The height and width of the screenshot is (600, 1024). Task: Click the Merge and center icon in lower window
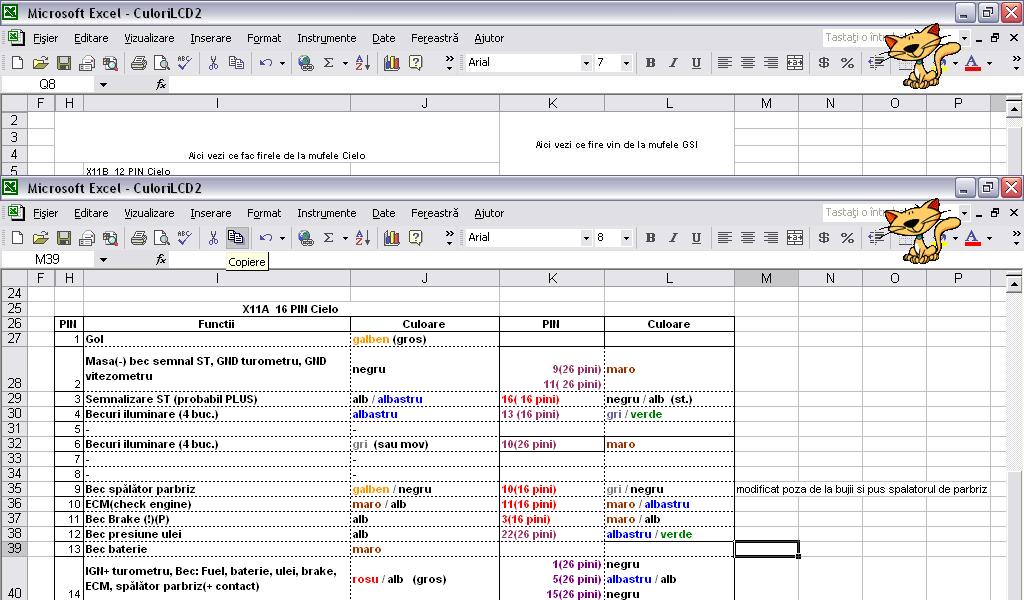(x=795, y=238)
